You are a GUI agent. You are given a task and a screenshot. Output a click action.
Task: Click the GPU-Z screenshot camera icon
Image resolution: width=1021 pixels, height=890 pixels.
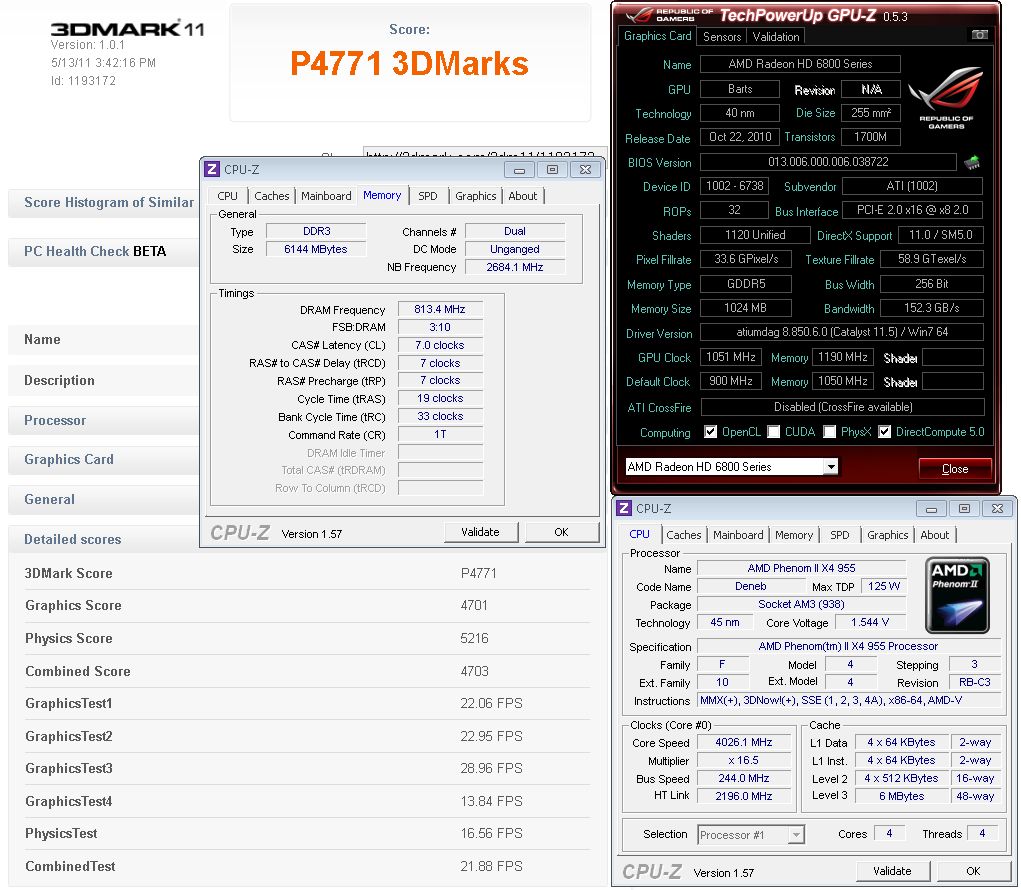979,35
